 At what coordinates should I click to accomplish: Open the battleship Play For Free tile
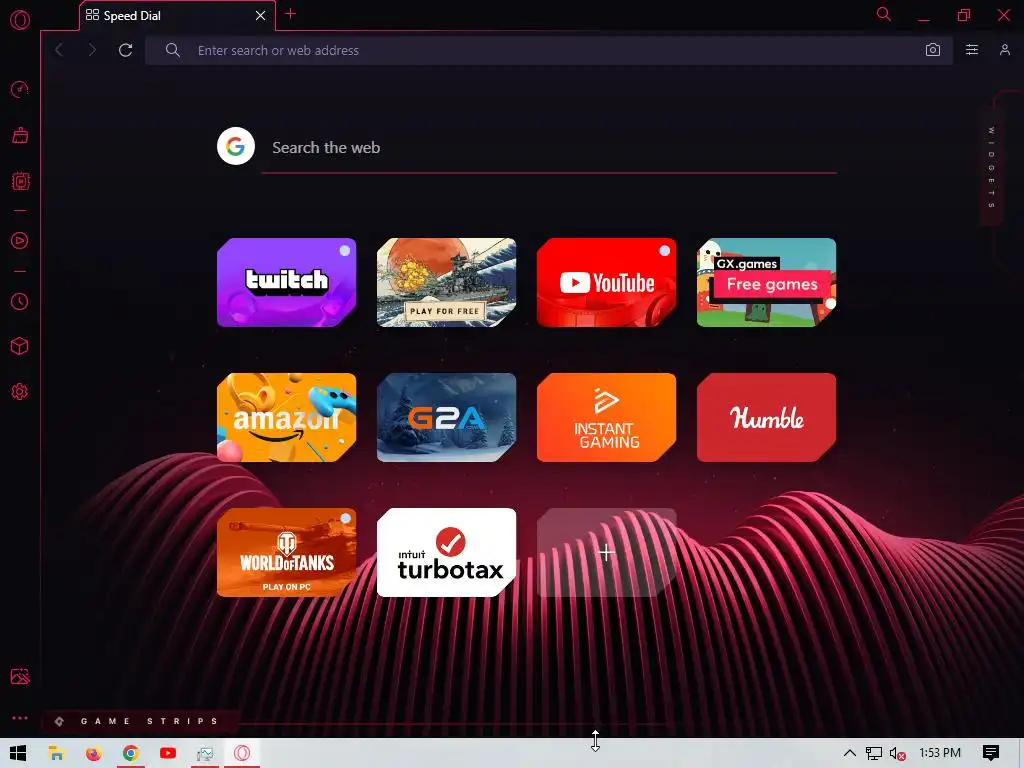447,282
